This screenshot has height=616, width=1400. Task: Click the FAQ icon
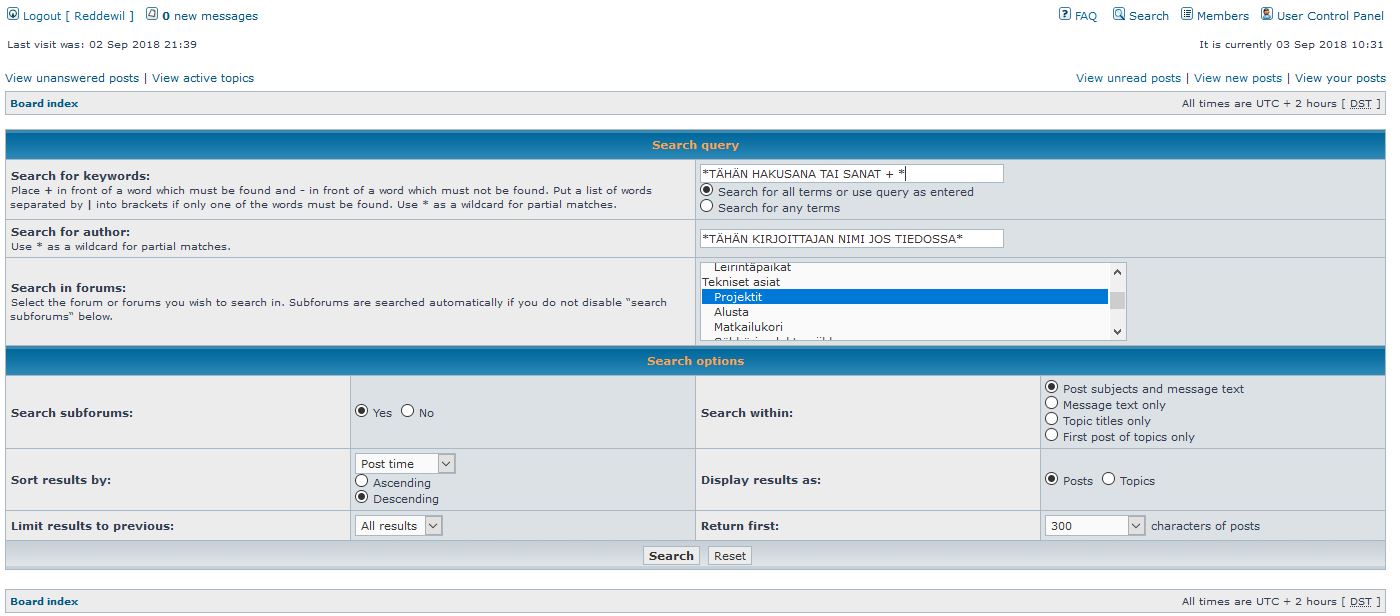1065,15
